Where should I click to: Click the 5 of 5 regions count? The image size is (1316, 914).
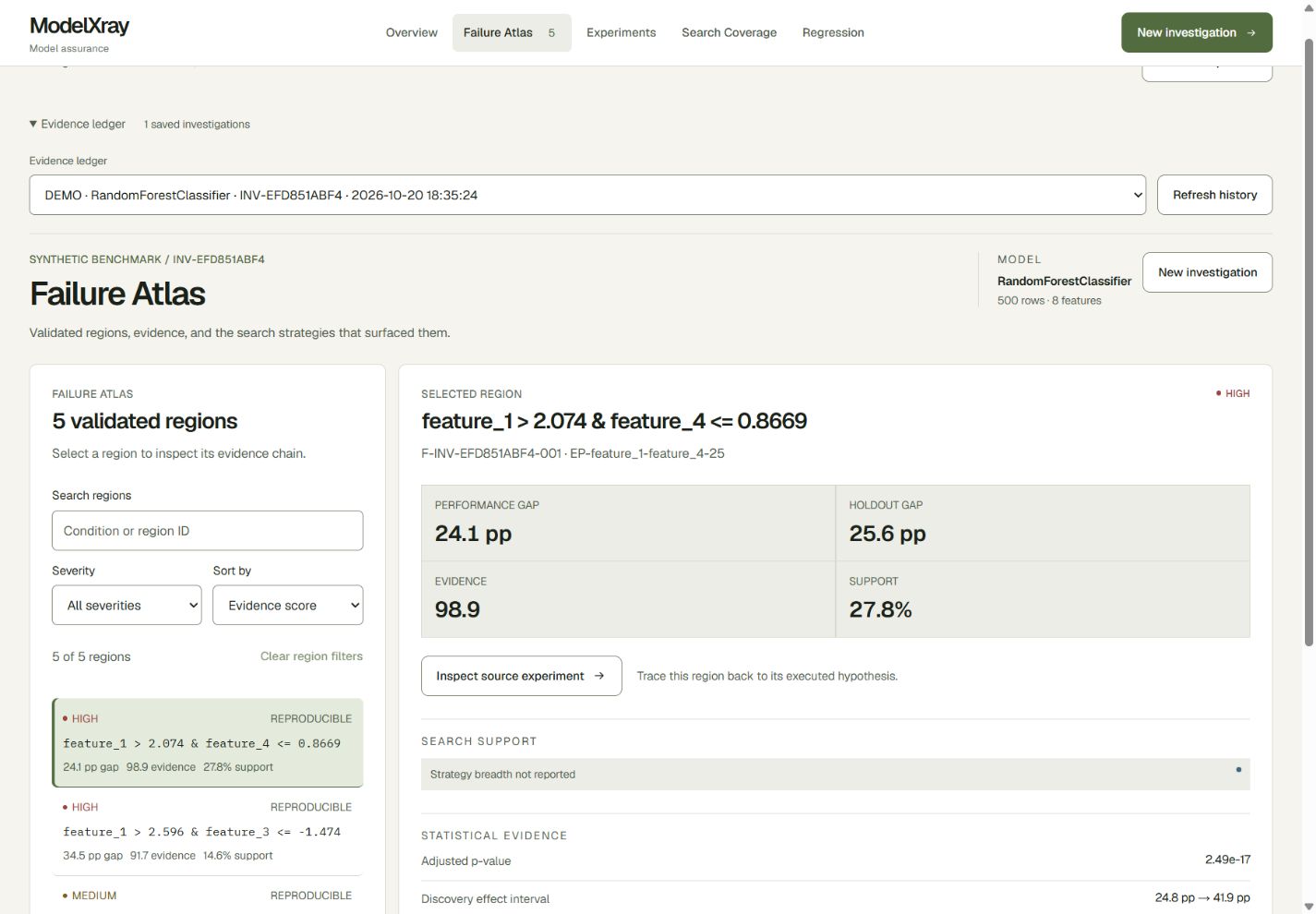coord(91,656)
